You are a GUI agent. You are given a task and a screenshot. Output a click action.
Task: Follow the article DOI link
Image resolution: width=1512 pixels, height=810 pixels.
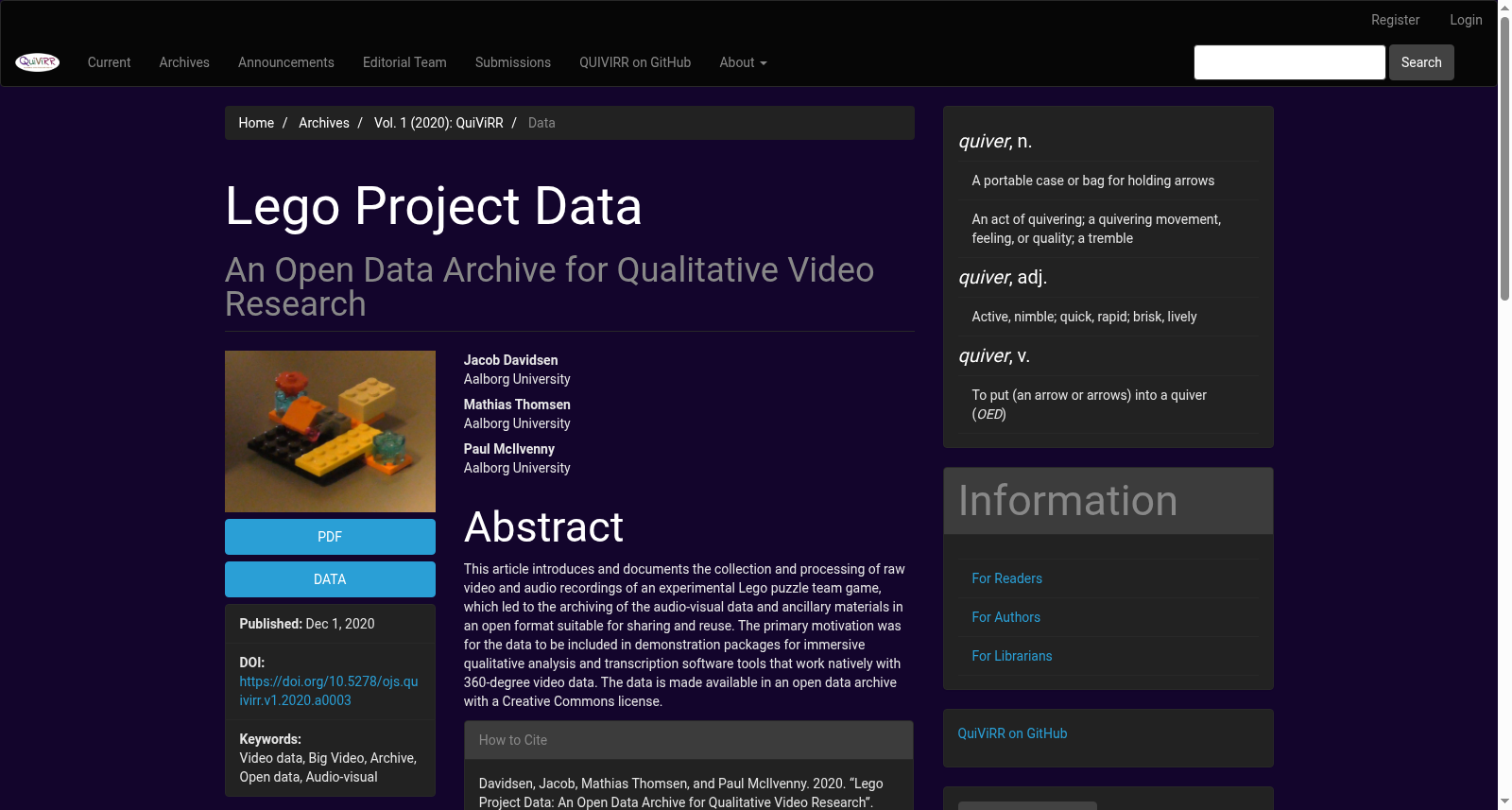click(x=329, y=691)
